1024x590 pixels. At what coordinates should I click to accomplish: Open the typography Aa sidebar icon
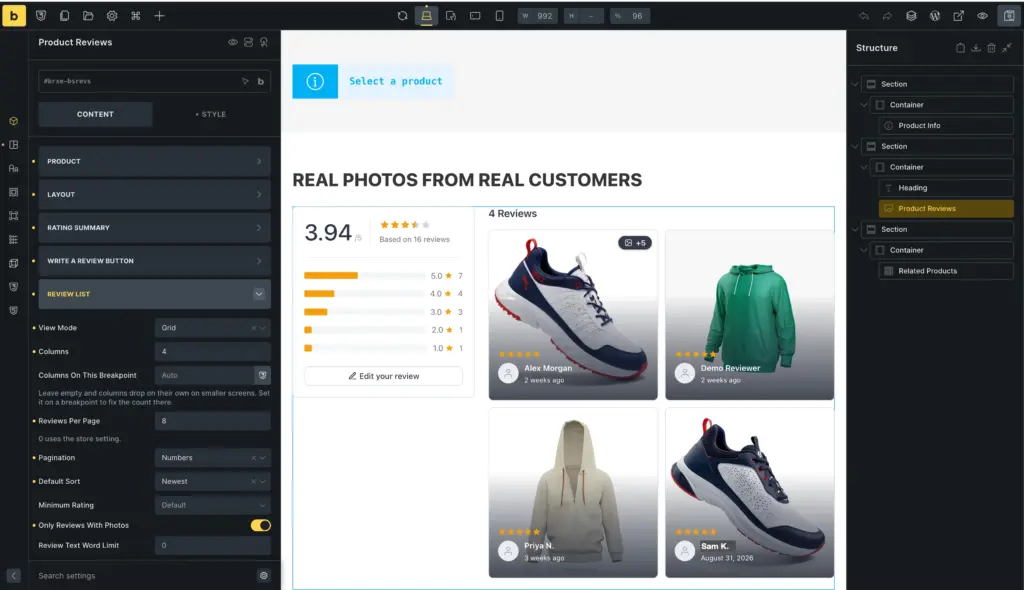14,169
